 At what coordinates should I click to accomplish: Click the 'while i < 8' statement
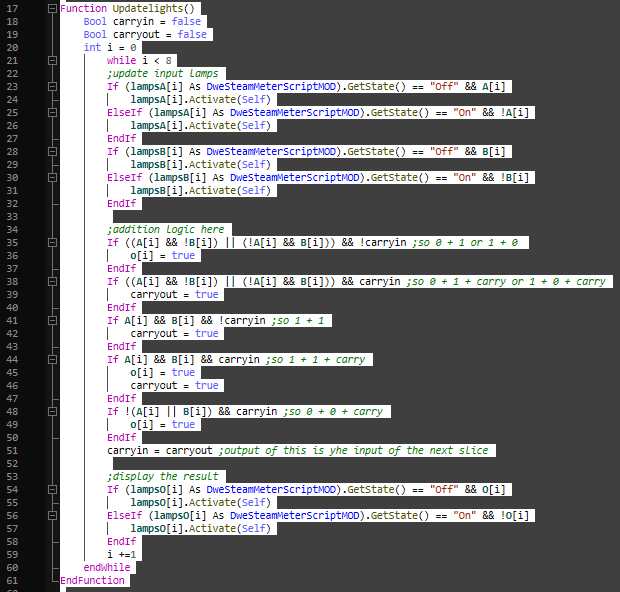pos(139,61)
